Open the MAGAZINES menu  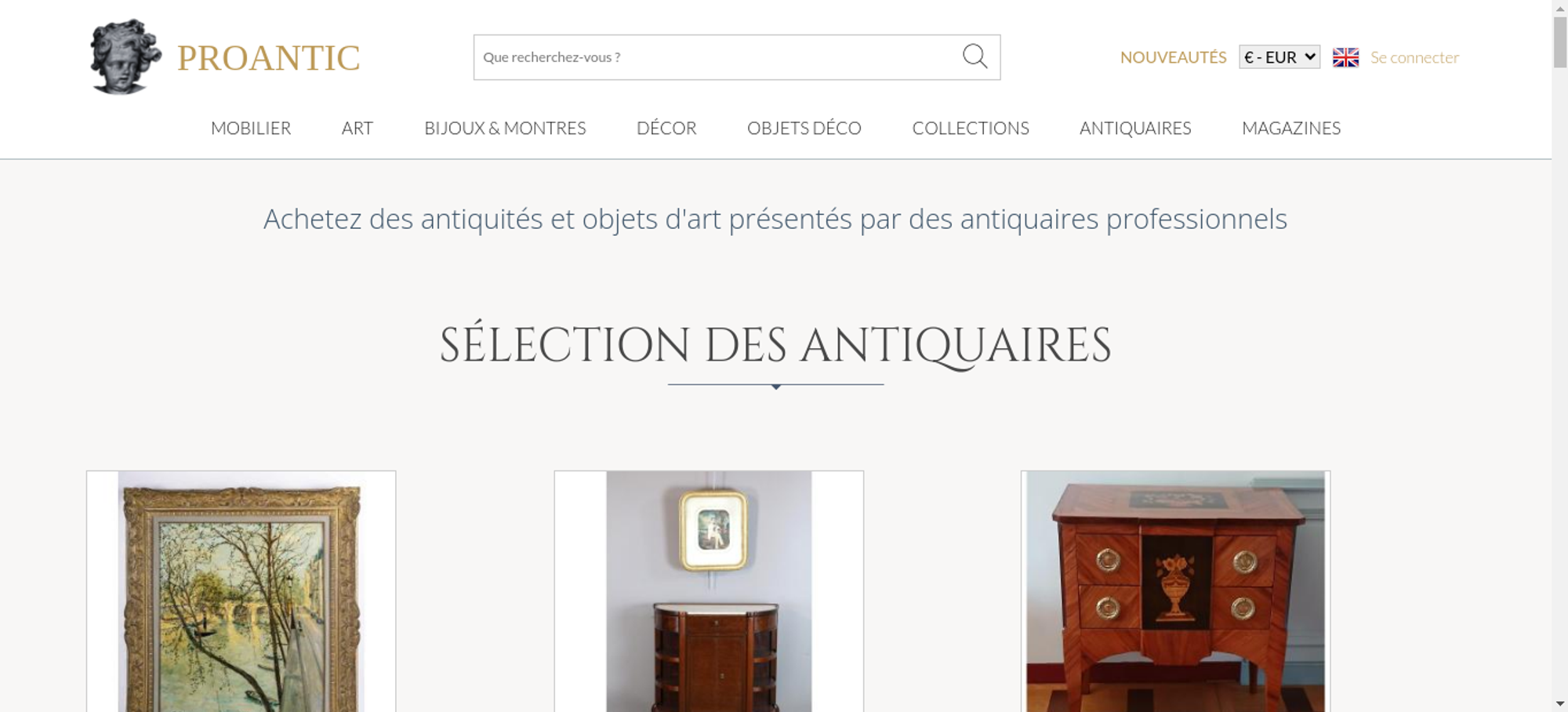[1291, 128]
